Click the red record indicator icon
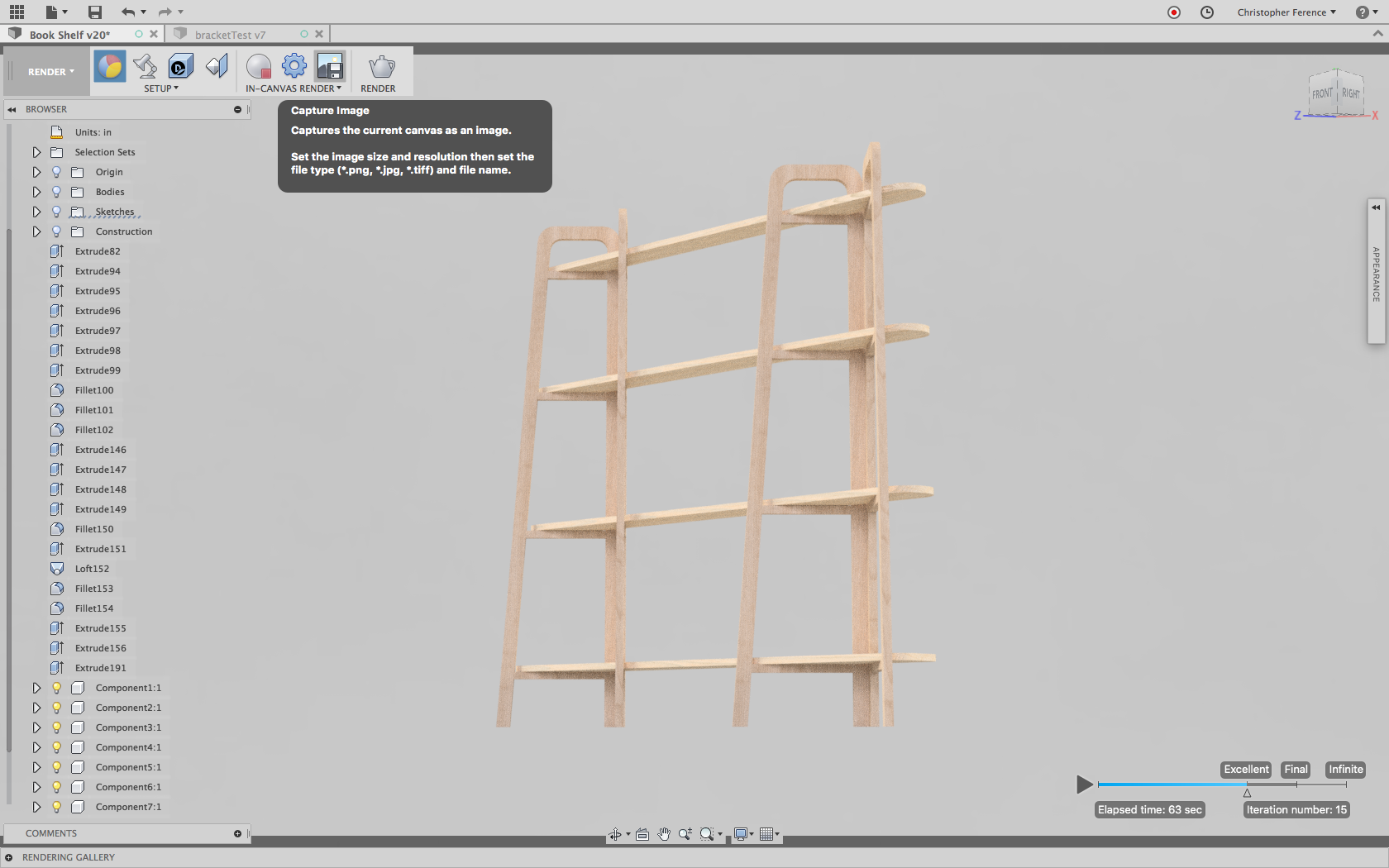Screen dimensions: 1389x868 click(x=1174, y=12)
